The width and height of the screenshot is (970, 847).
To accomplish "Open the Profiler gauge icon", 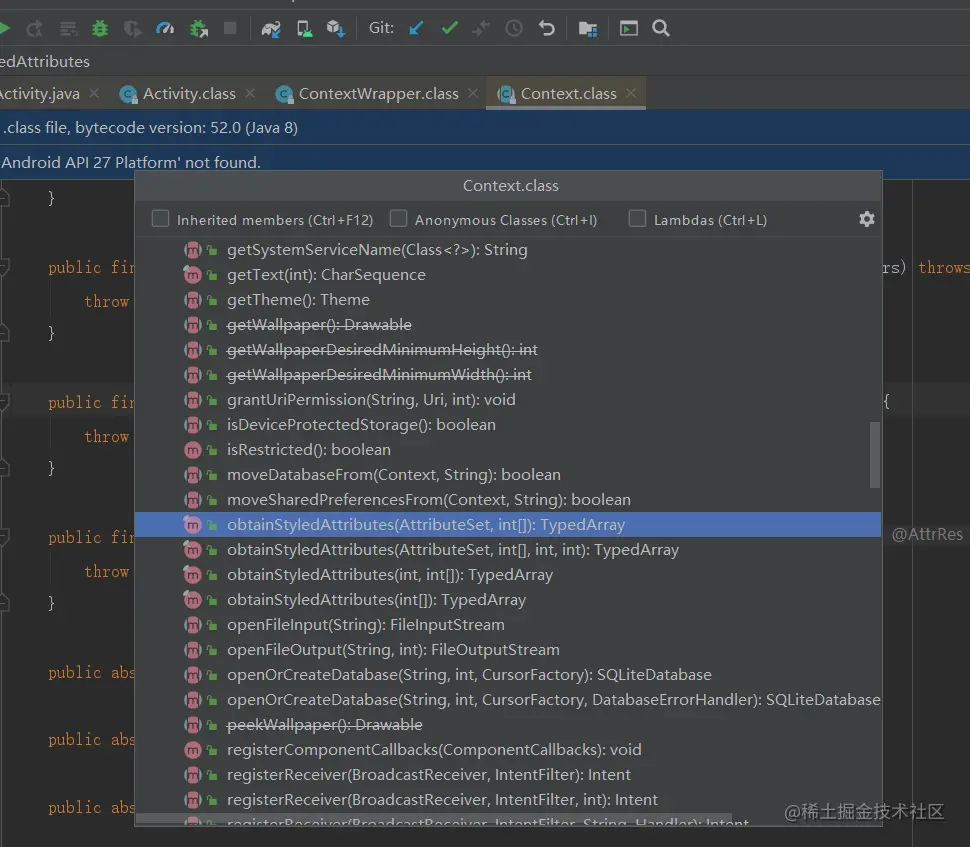I will [x=166, y=29].
